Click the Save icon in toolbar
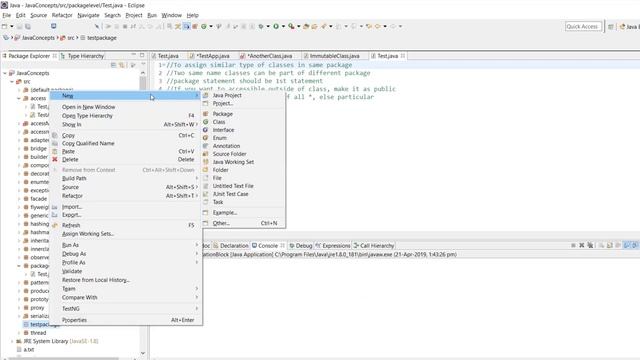The image size is (640, 360). (20, 26)
